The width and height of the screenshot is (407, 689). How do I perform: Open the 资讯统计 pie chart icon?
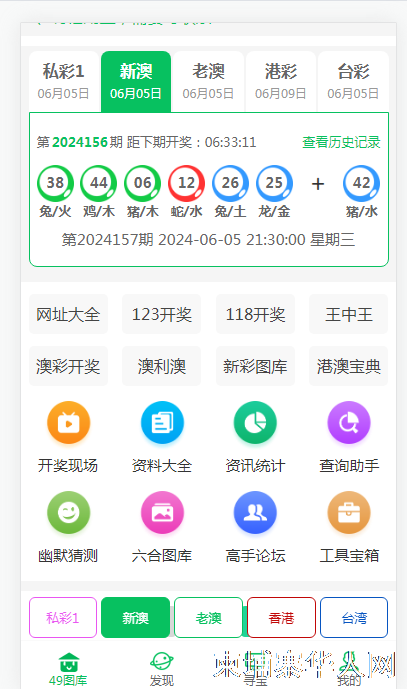click(255, 423)
